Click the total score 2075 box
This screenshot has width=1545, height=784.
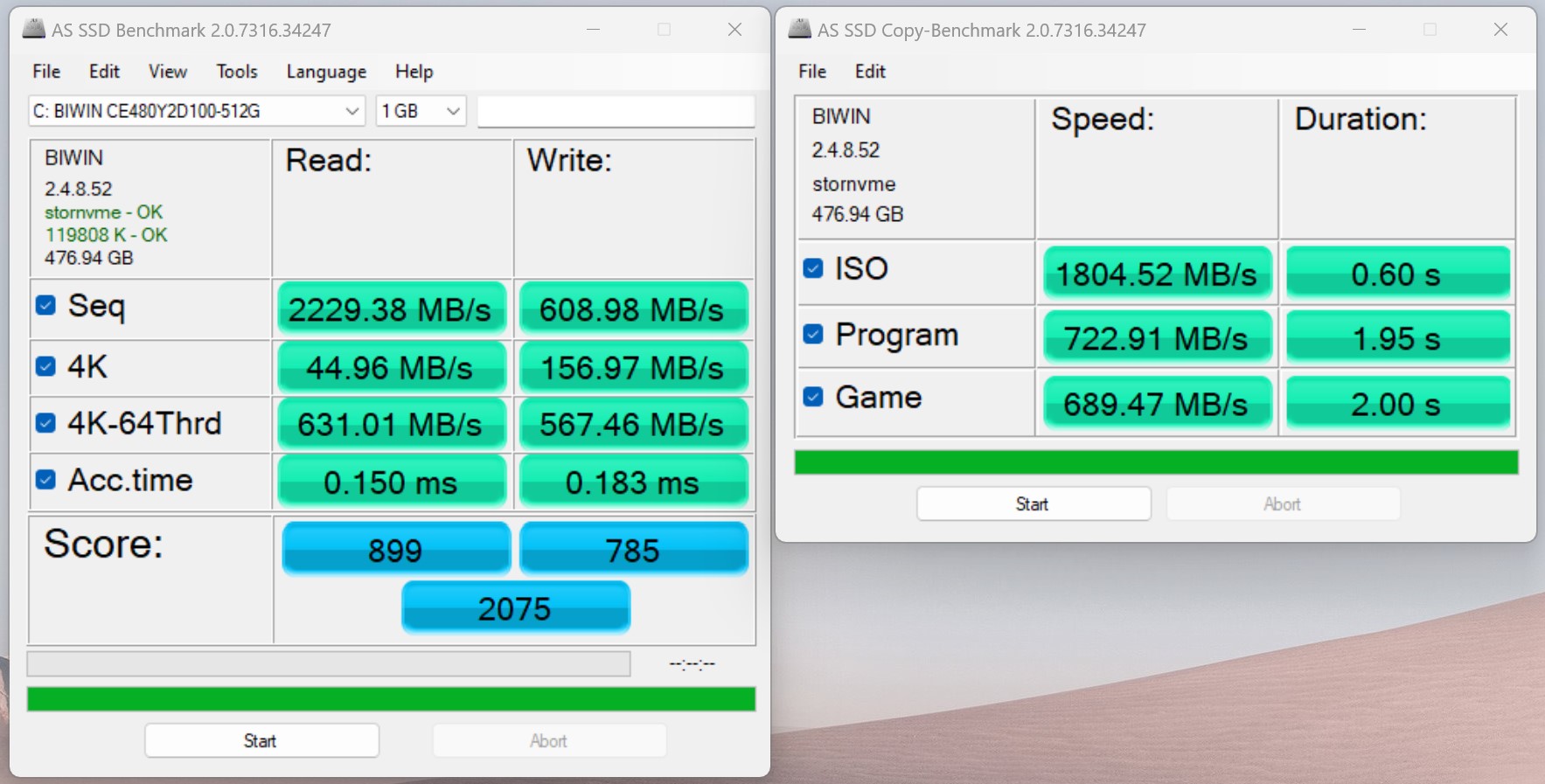[x=515, y=608]
